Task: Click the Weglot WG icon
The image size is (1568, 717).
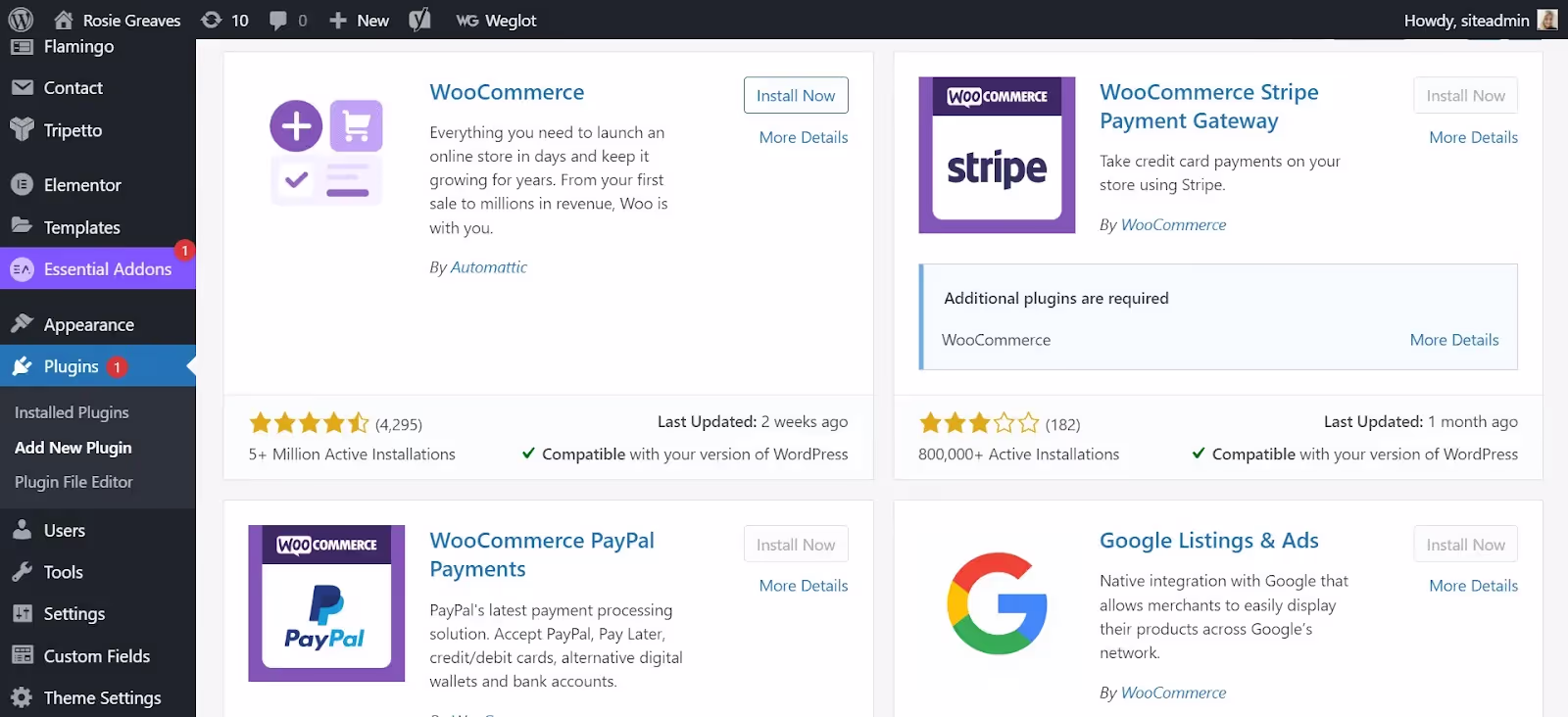Action: [467, 21]
